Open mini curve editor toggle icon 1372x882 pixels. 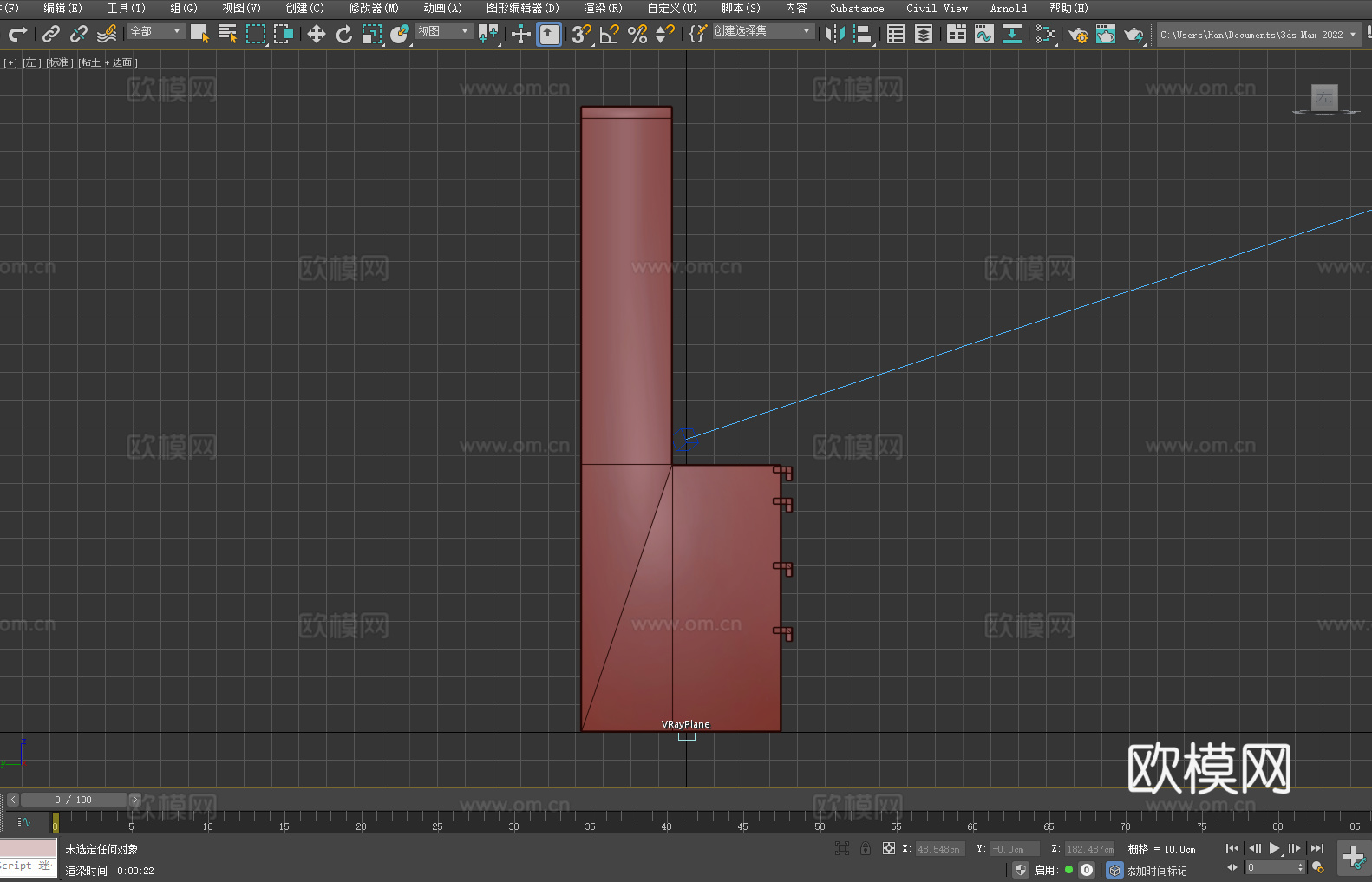(x=24, y=821)
